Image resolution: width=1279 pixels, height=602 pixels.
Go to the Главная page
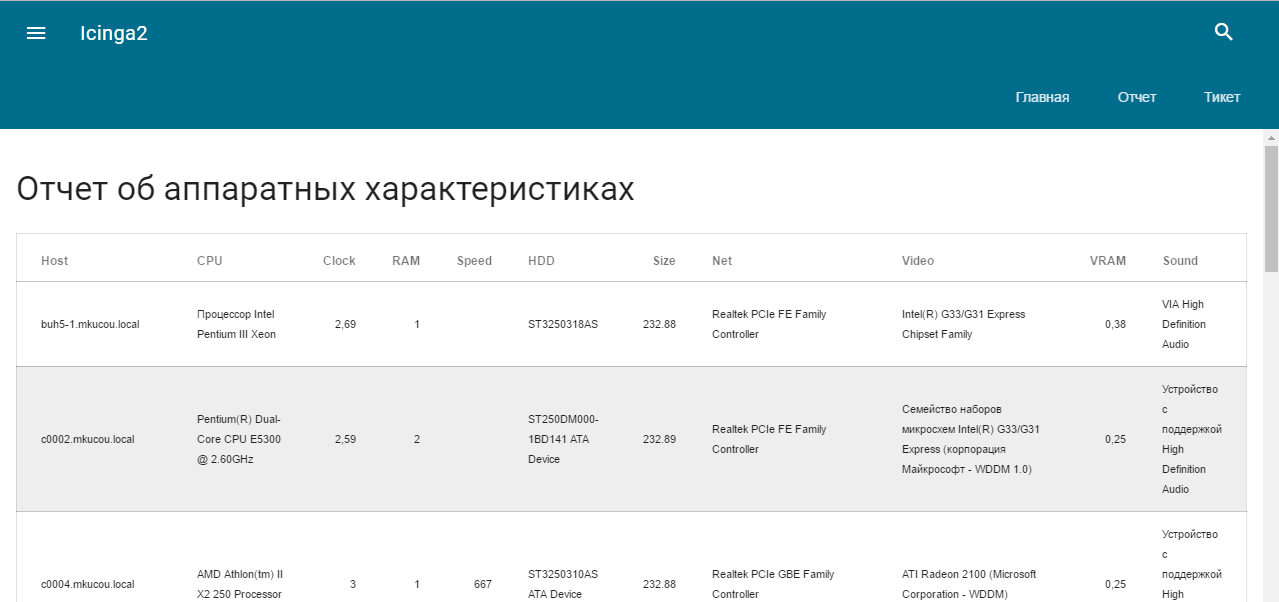click(1042, 97)
